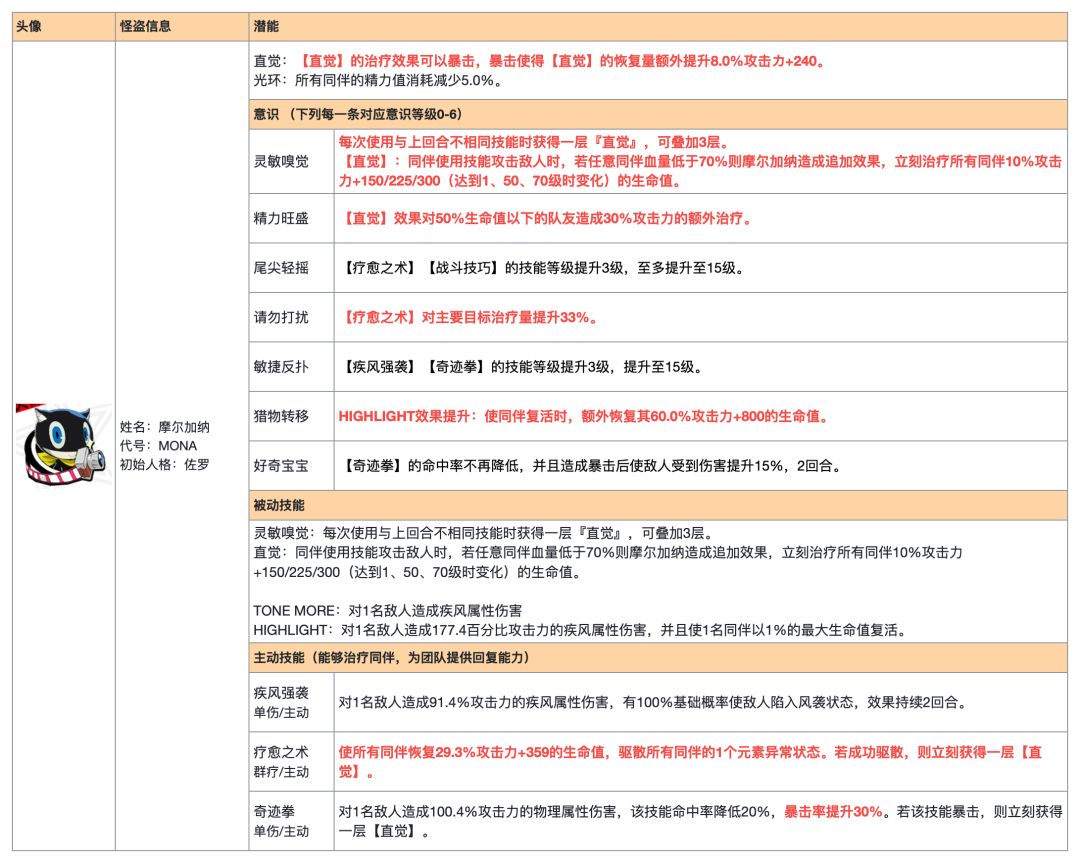
Task: Click the red 直觉 crit heal description line
Action: 539,61
